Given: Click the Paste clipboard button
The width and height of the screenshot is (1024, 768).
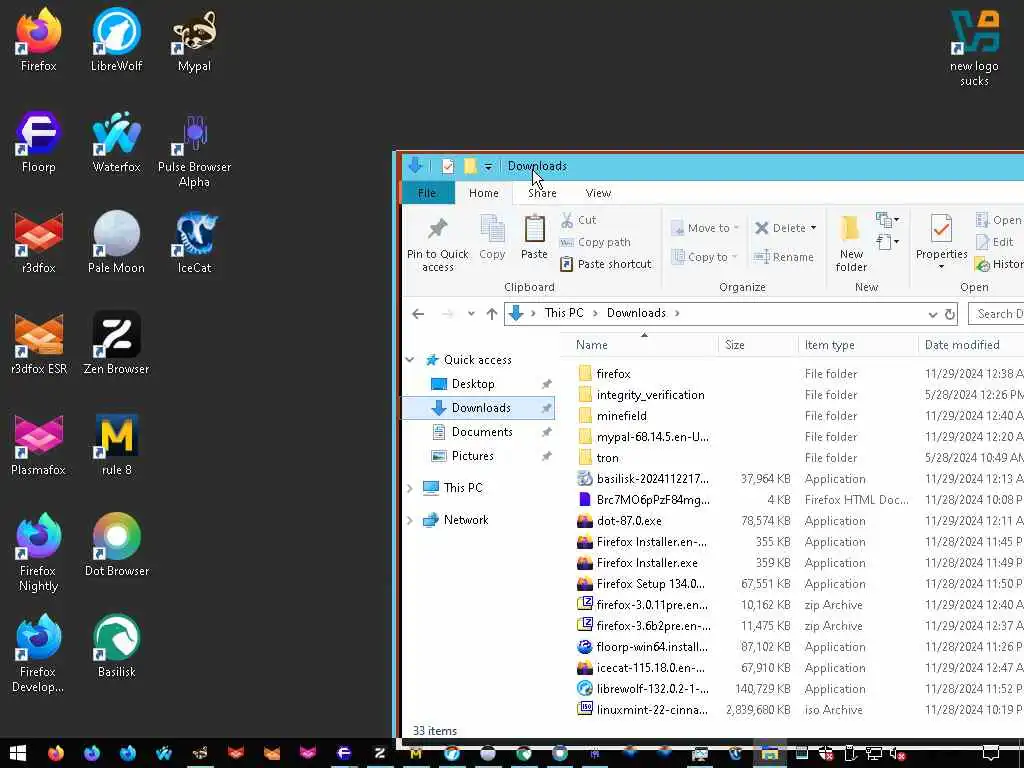Looking at the screenshot, I should (x=534, y=238).
